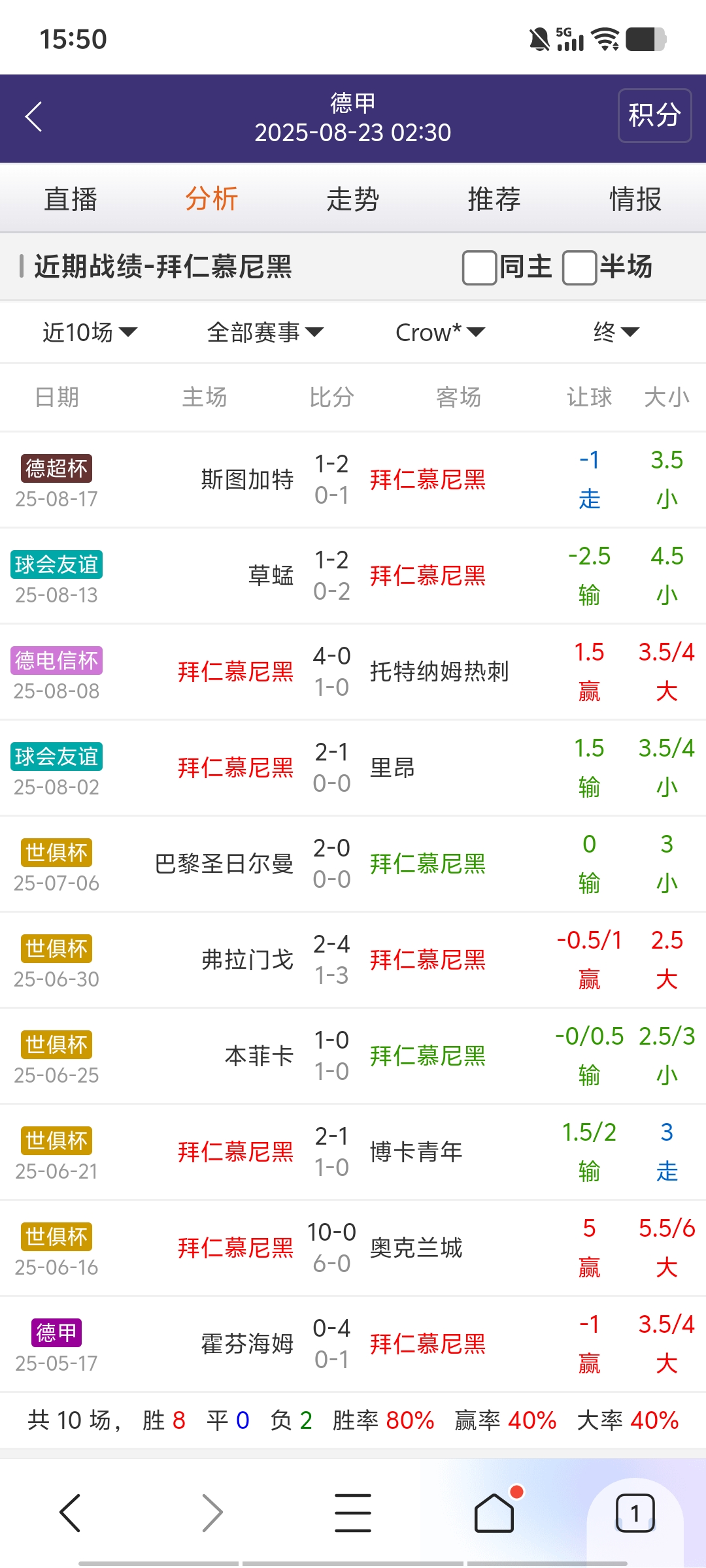Open the browser hamburger menu
Image resolution: width=706 pixels, height=1568 pixels.
coord(353,1512)
